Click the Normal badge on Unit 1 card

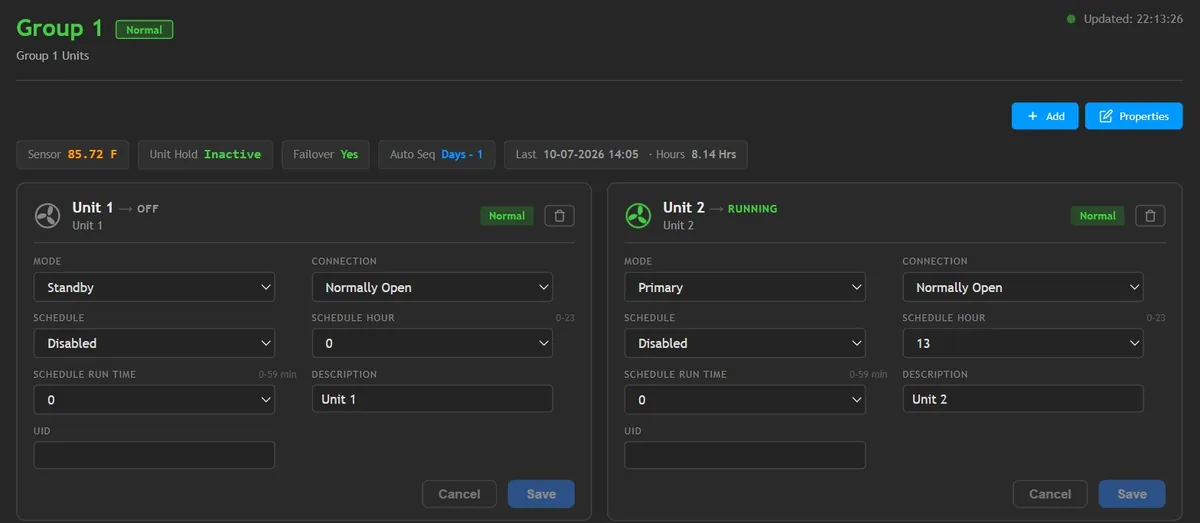click(507, 216)
